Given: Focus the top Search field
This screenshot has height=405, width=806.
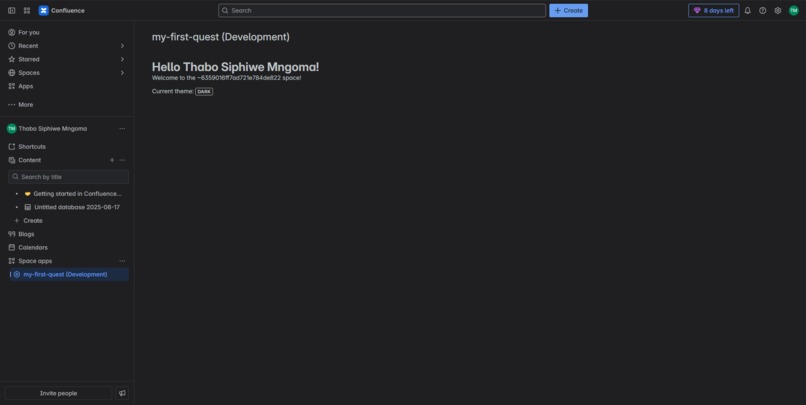Looking at the screenshot, I should coord(382,10).
